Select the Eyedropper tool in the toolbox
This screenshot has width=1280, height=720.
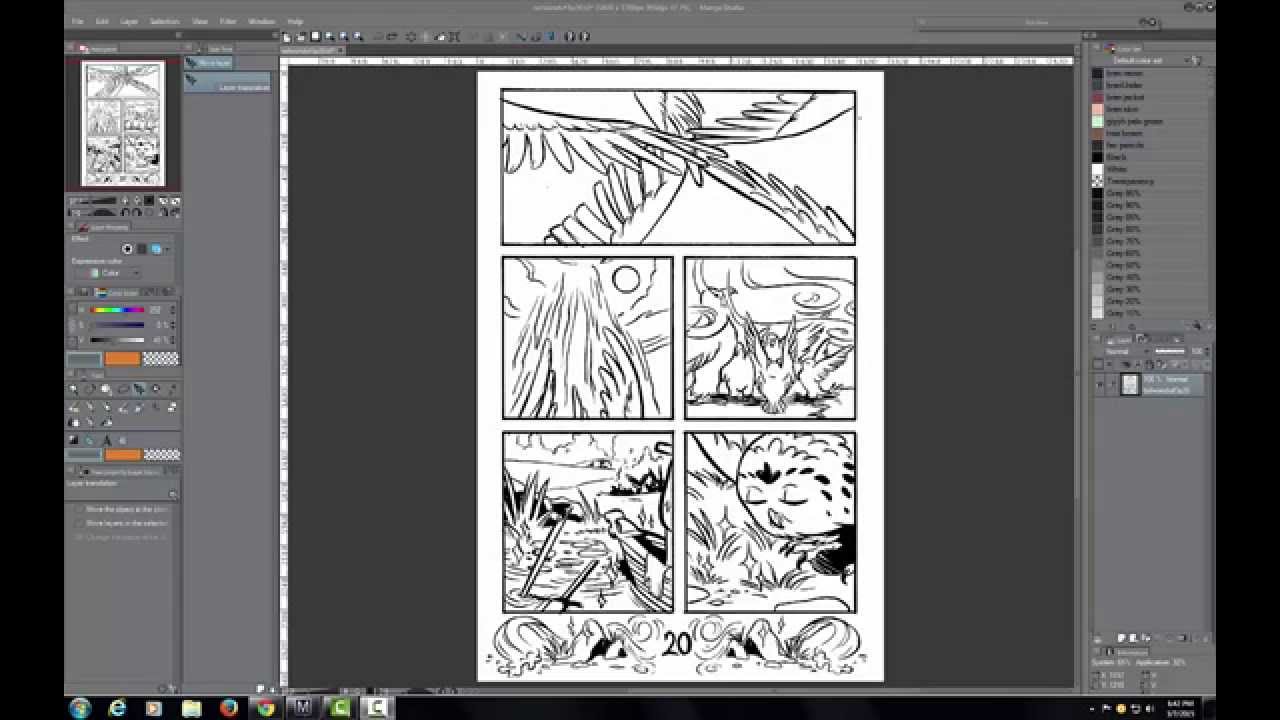[x=174, y=389]
